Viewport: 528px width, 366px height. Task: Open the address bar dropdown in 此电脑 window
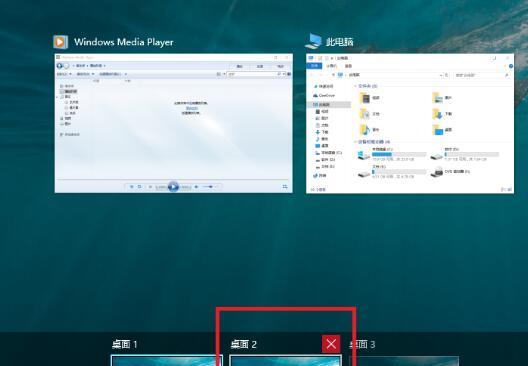(441, 75)
